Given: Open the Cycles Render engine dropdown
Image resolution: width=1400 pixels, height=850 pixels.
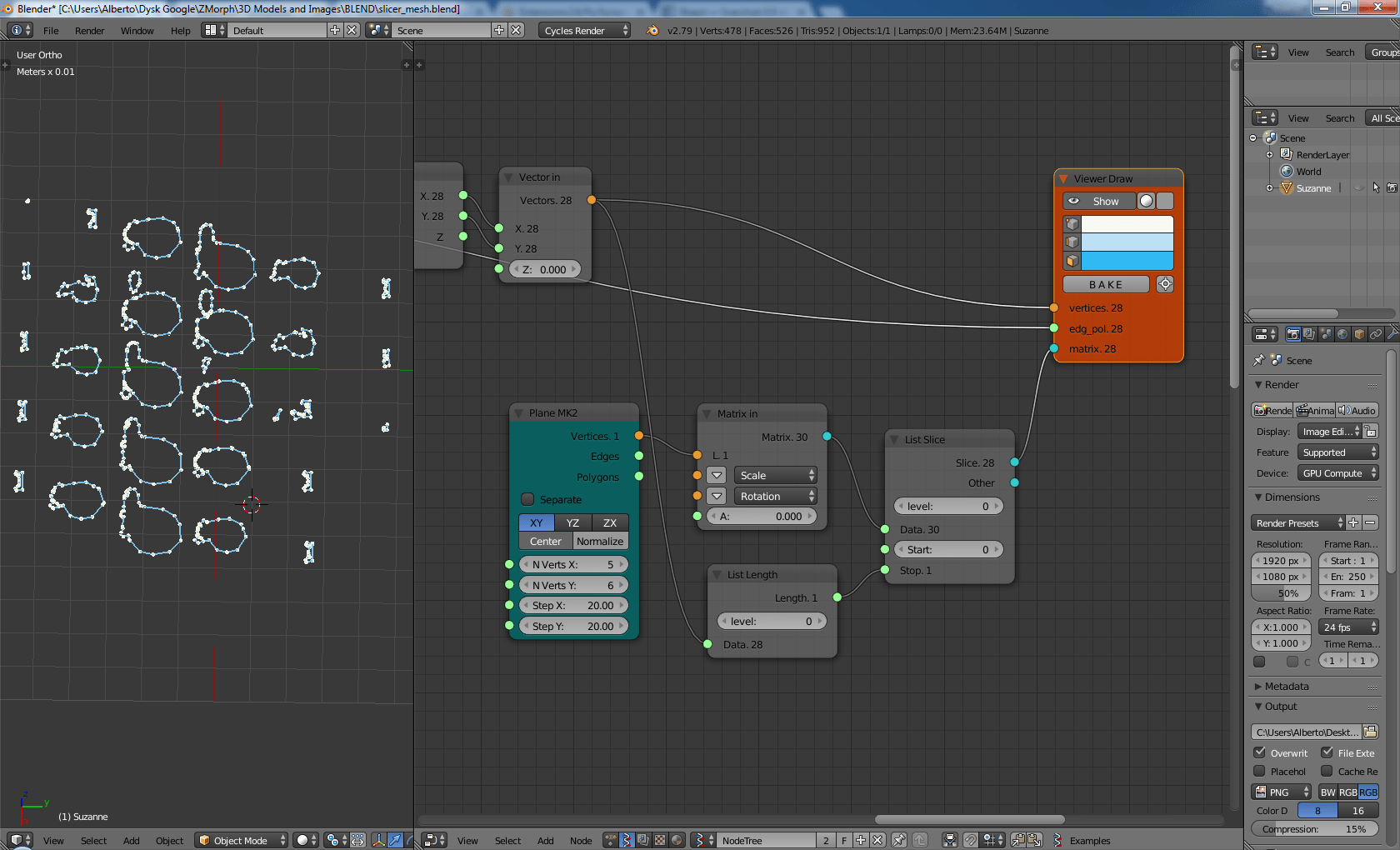Looking at the screenshot, I should coord(585,30).
